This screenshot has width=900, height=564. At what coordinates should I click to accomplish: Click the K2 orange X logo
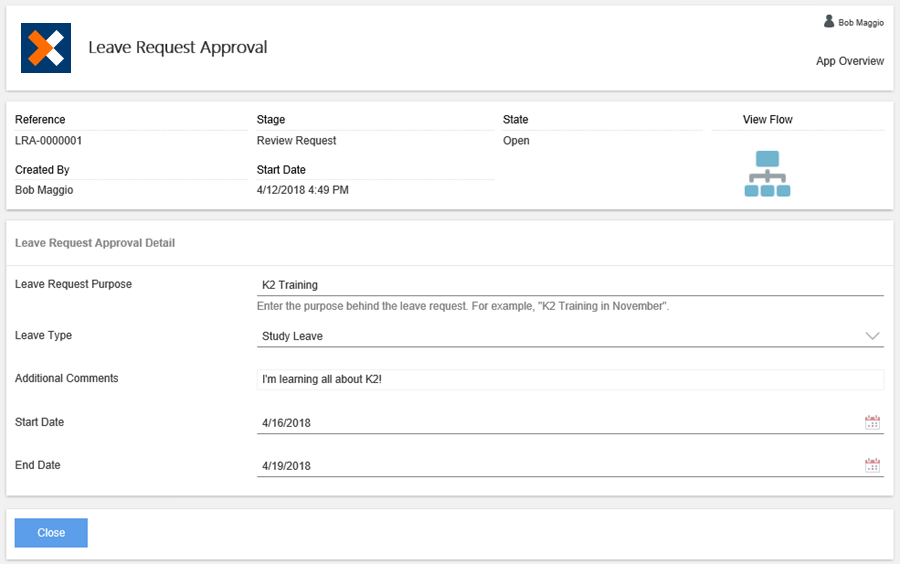click(46, 48)
